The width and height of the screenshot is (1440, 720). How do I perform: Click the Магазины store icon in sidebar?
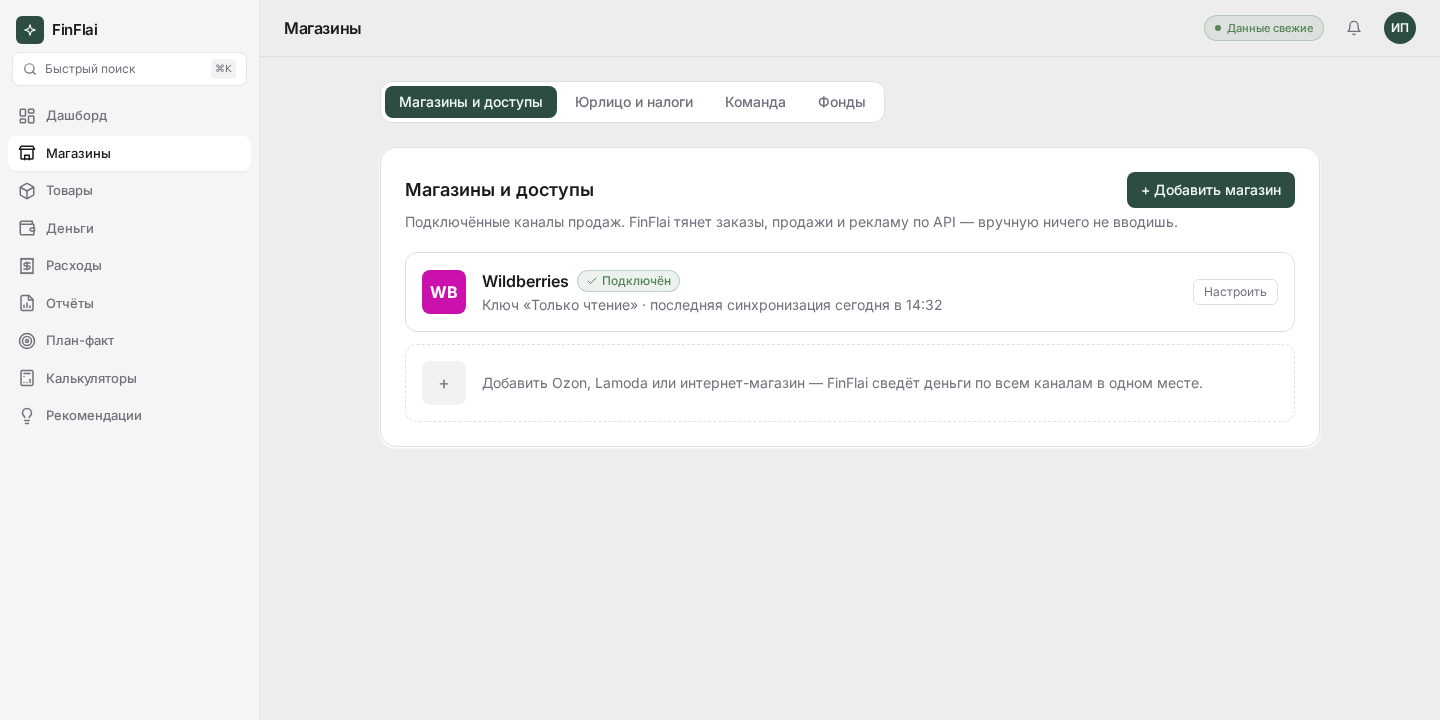pos(27,153)
